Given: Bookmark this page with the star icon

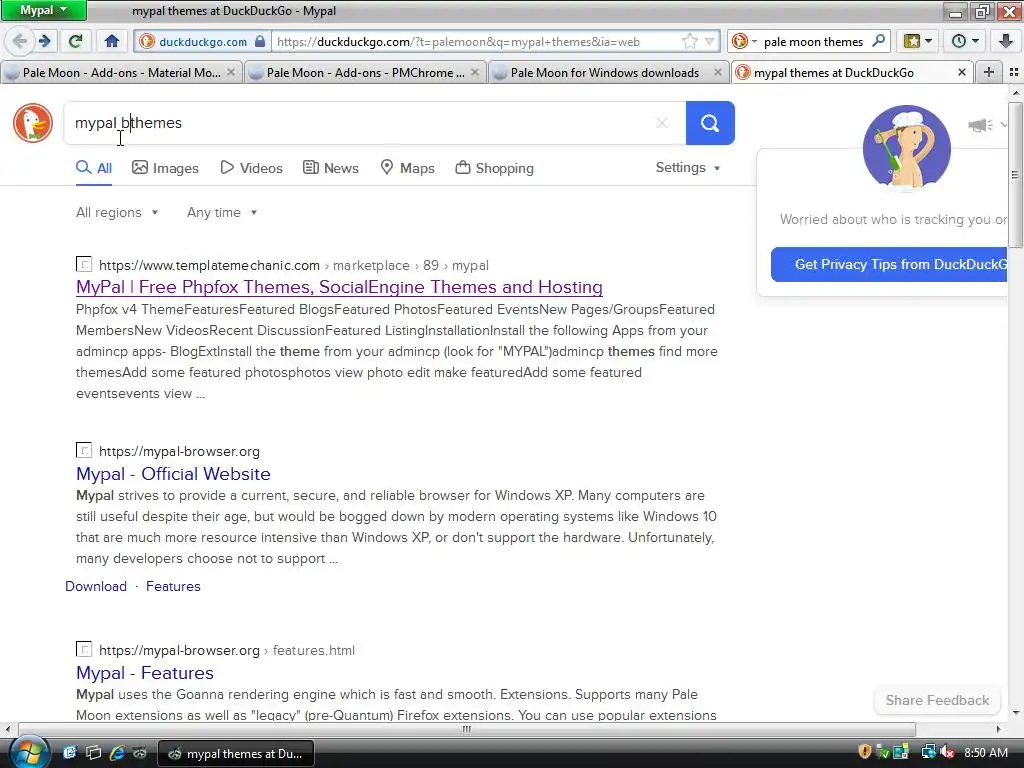Looking at the screenshot, I should coord(690,41).
